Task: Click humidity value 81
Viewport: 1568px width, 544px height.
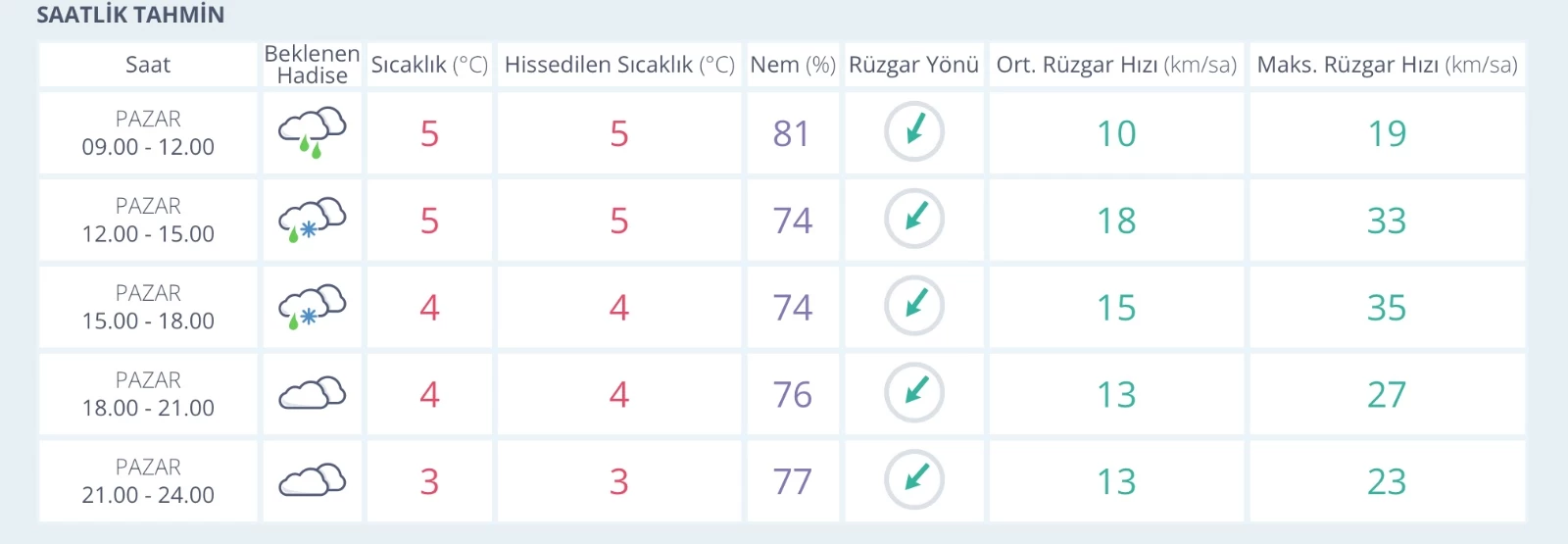Action: [792, 133]
